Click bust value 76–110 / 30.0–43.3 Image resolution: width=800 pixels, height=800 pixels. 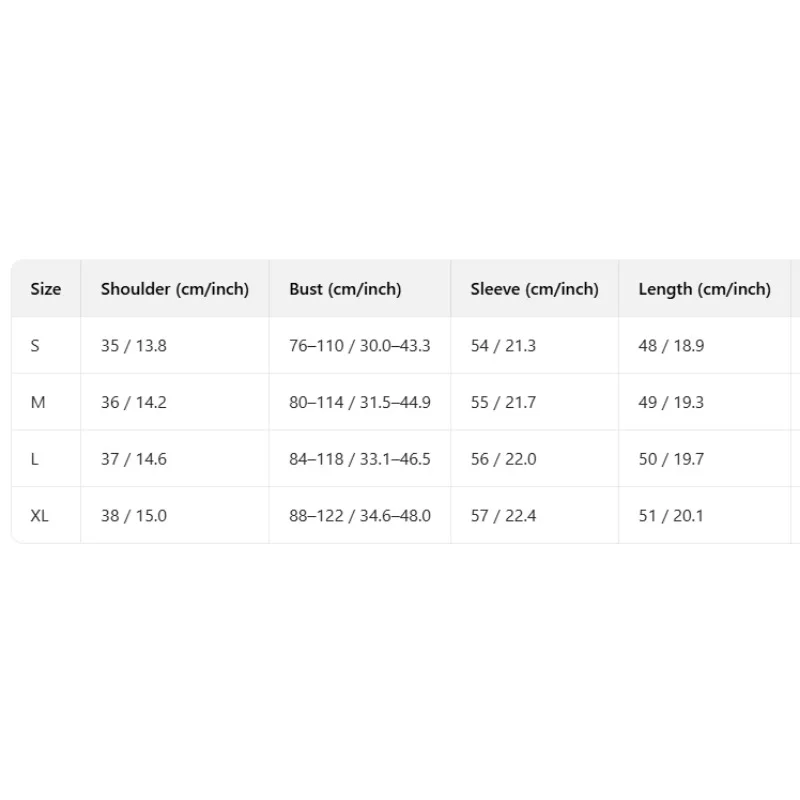[x=360, y=345]
